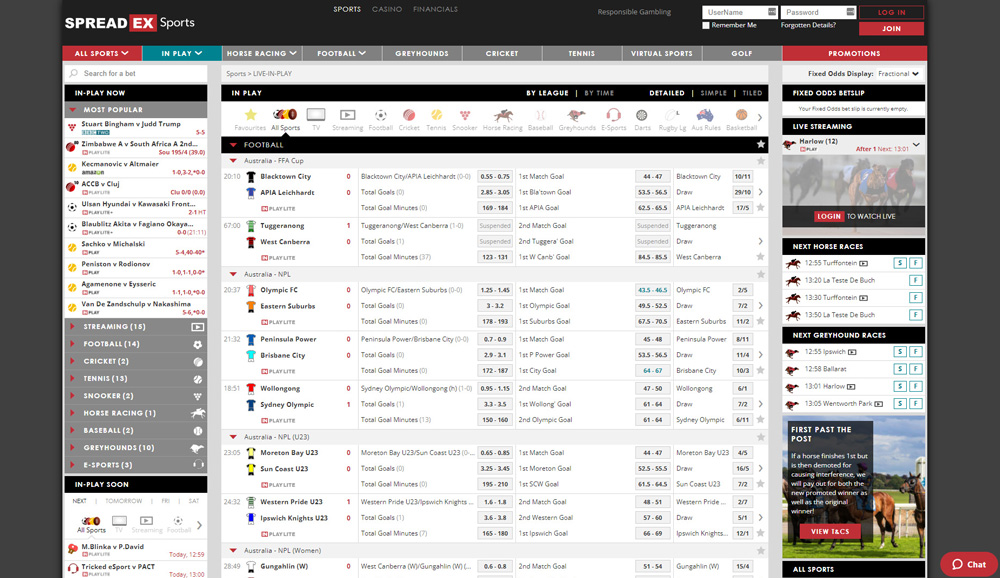Collapse the Most Popular section
The width and height of the screenshot is (1000, 578).
(136, 110)
